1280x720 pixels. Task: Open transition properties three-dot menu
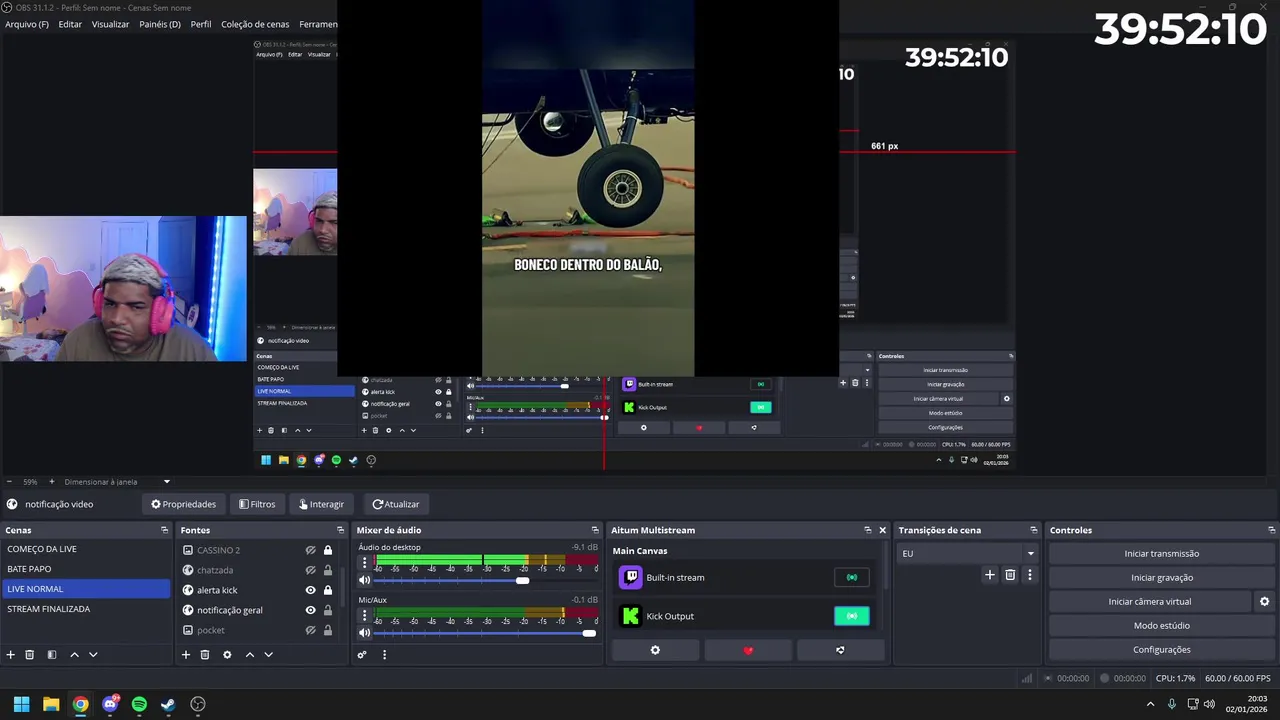(x=1029, y=575)
